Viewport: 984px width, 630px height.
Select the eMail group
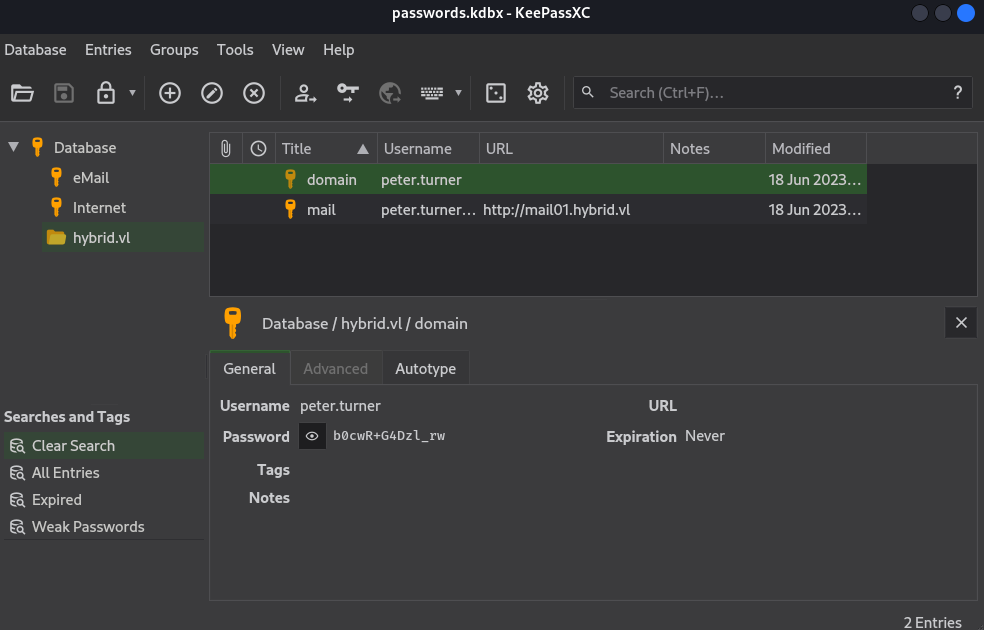[90, 178]
